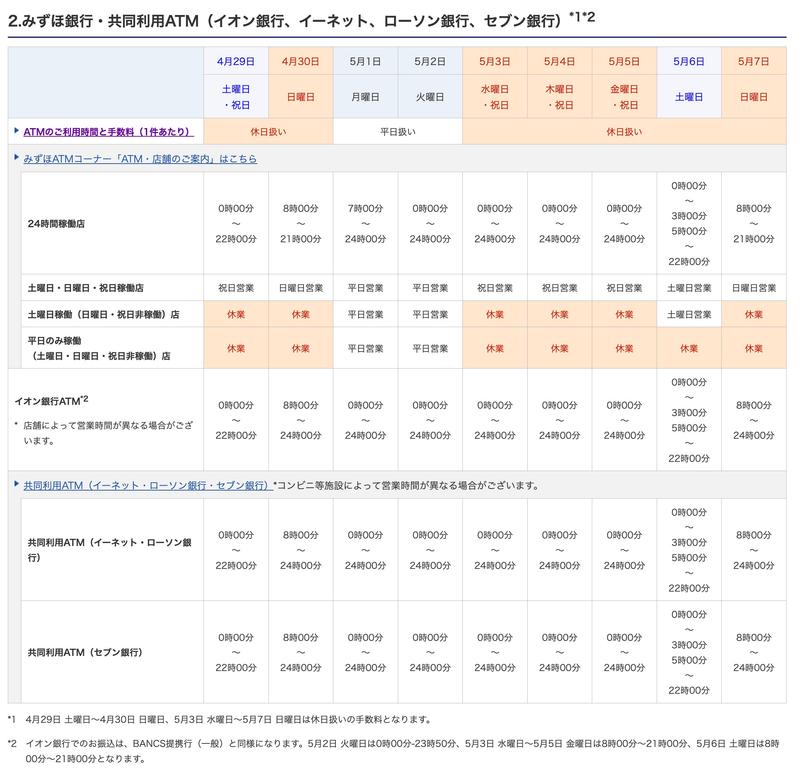800x768 pixels.
Task: Open the 共同利用ATM（イーネット・ローソン銀行・セブン銀行） link
Action: (146, 485)
